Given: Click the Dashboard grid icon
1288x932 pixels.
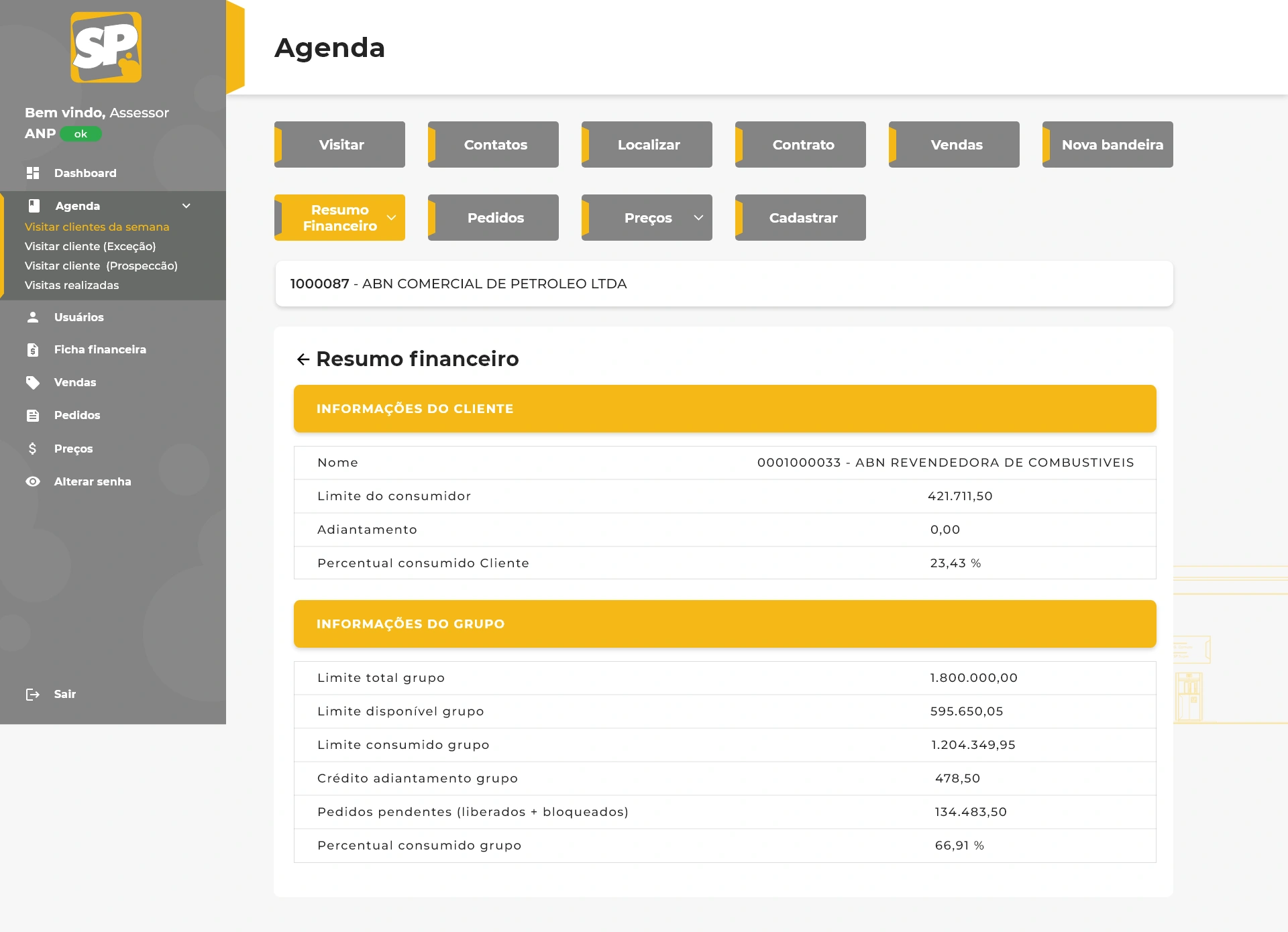Looking at the screenshot, I should 33,173.
